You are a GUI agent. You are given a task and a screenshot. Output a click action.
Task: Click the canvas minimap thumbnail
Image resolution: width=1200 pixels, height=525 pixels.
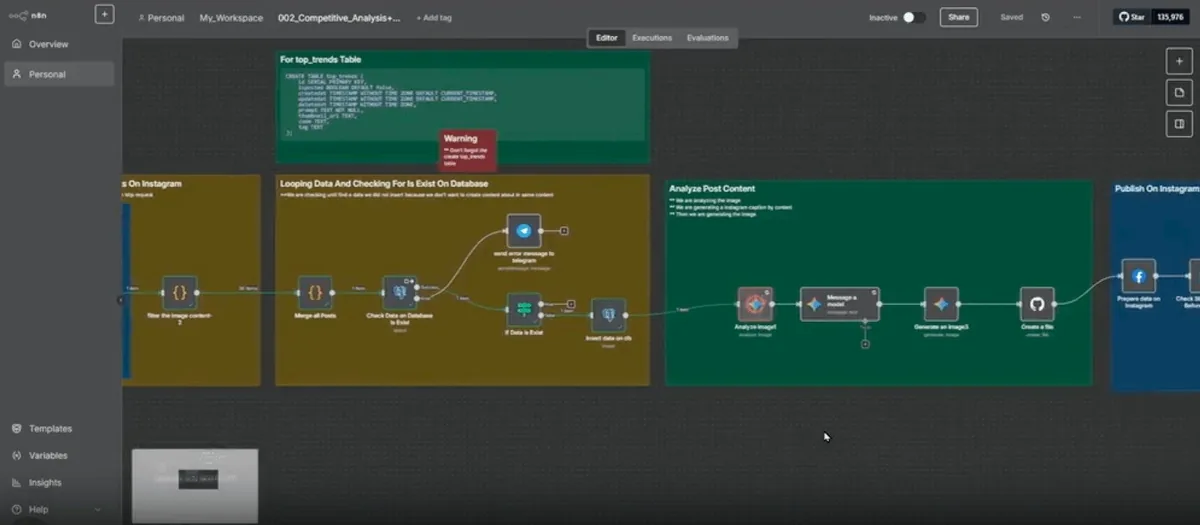(x=195, y=486)
